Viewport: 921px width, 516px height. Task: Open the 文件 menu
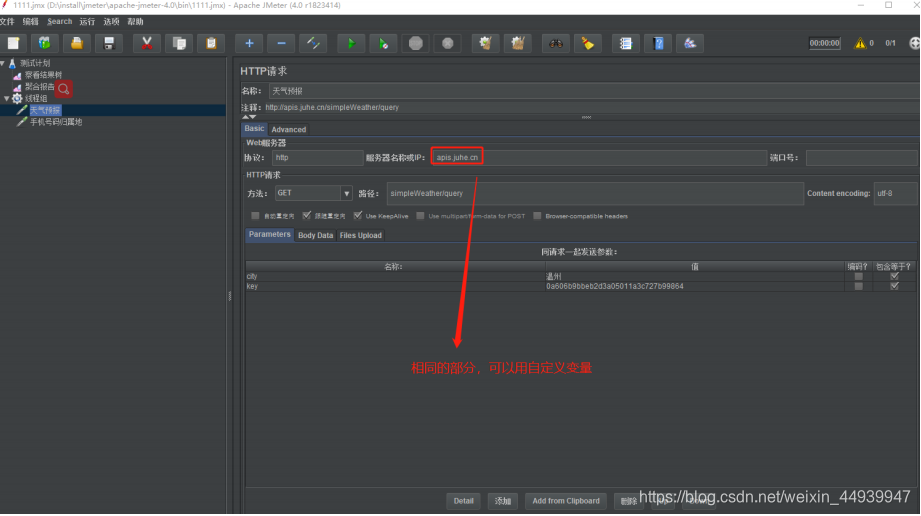[x=7, y=22]
